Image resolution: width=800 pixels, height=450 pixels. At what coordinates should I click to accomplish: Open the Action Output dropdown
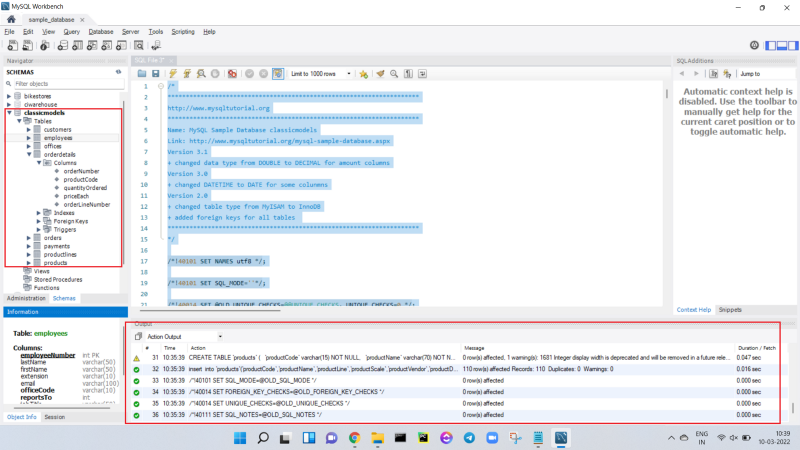184,337
